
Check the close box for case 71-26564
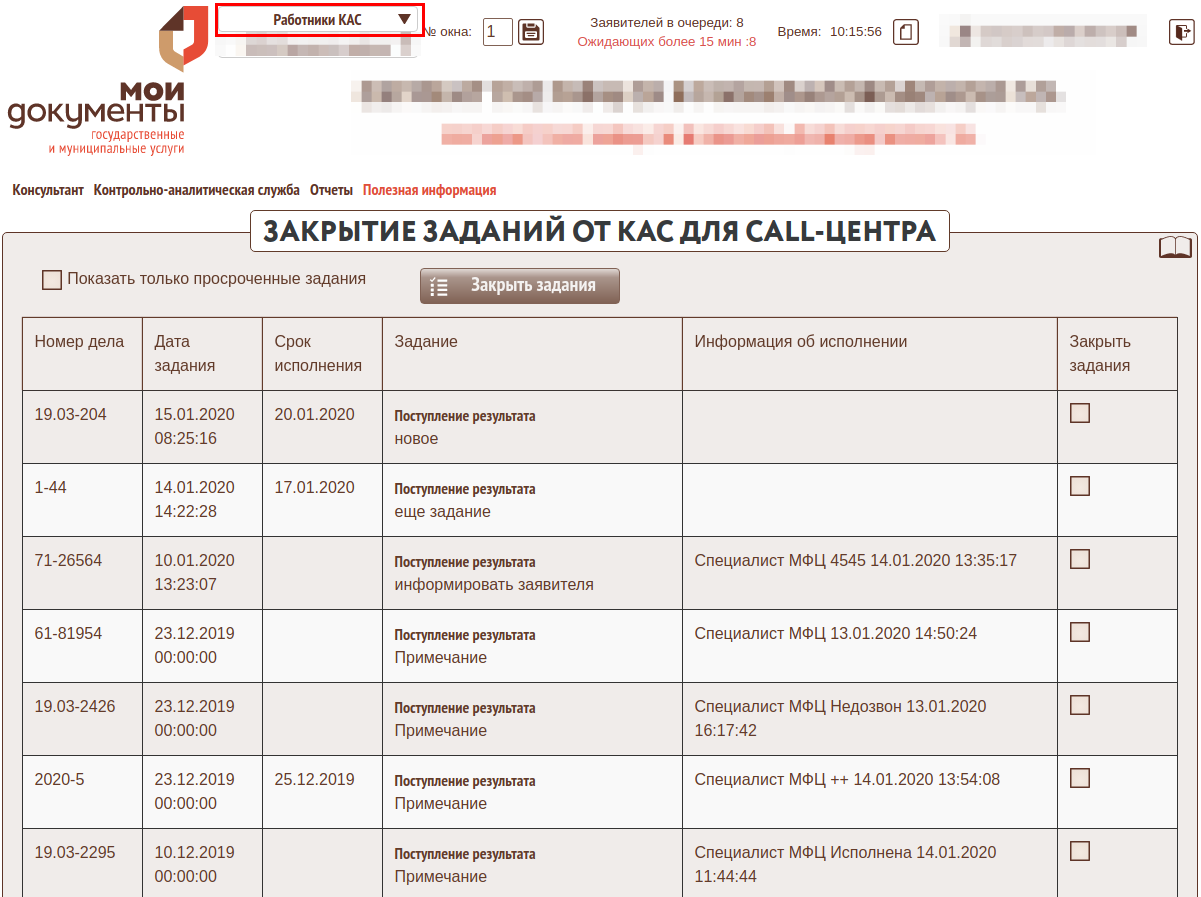(1080, 559)
